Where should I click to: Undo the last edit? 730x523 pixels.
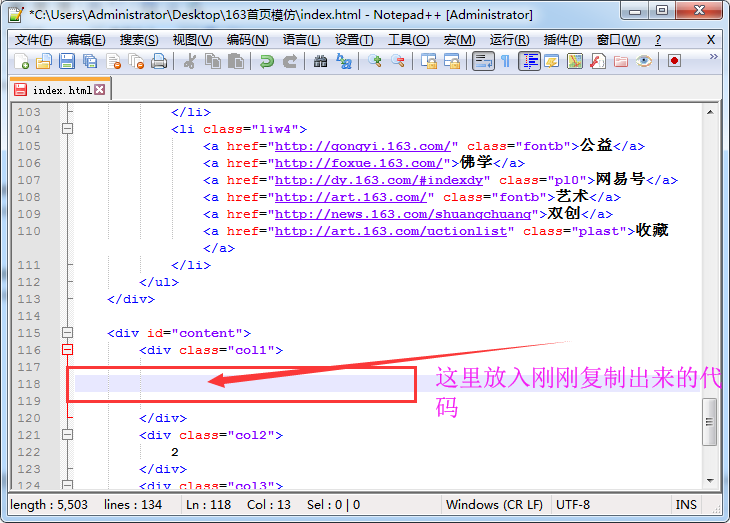coord(267,61)
